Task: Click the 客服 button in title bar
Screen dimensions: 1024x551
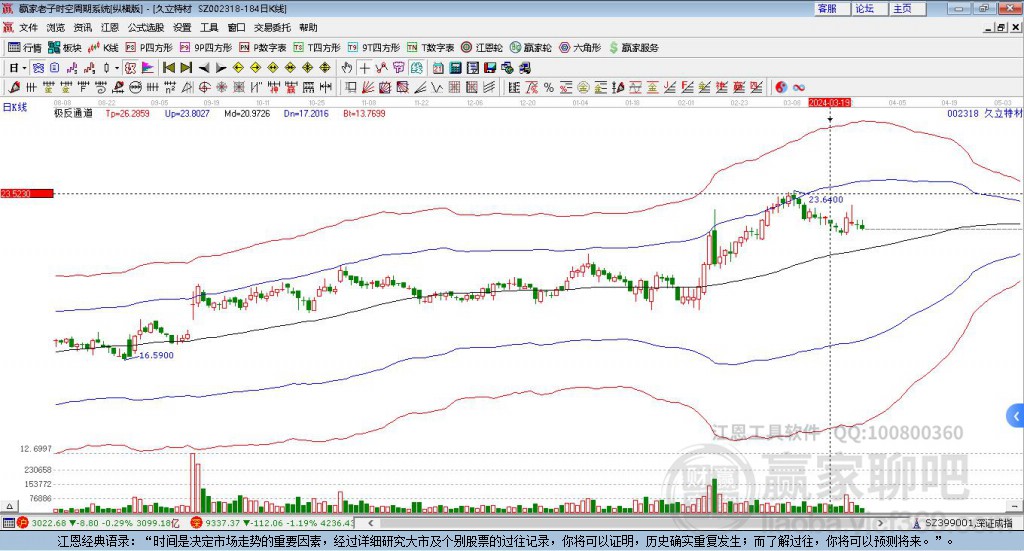Action: pos(831,8)
